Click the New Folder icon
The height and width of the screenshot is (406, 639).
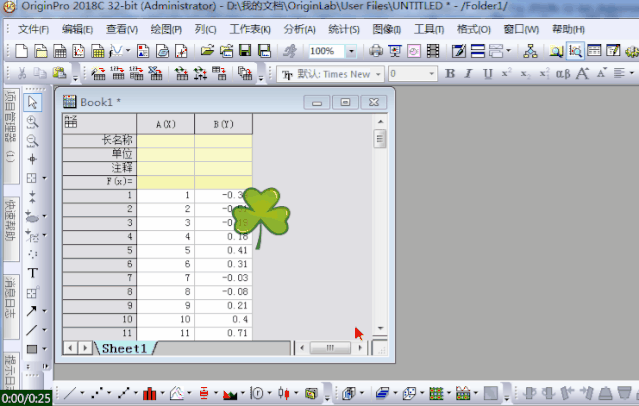41,51
